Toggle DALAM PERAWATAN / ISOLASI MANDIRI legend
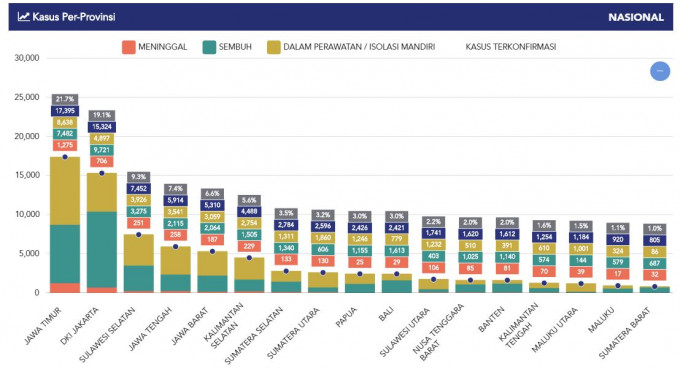 [x=351, y=47]
